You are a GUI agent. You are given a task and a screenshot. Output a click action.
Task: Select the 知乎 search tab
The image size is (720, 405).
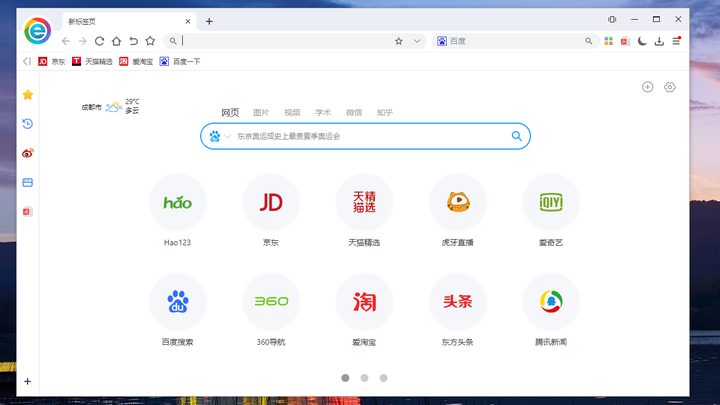click(385, 112)
